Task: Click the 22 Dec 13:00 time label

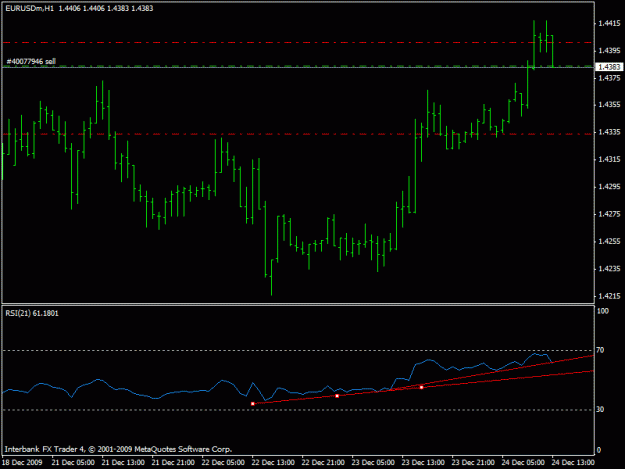Action: coord(273,463)
